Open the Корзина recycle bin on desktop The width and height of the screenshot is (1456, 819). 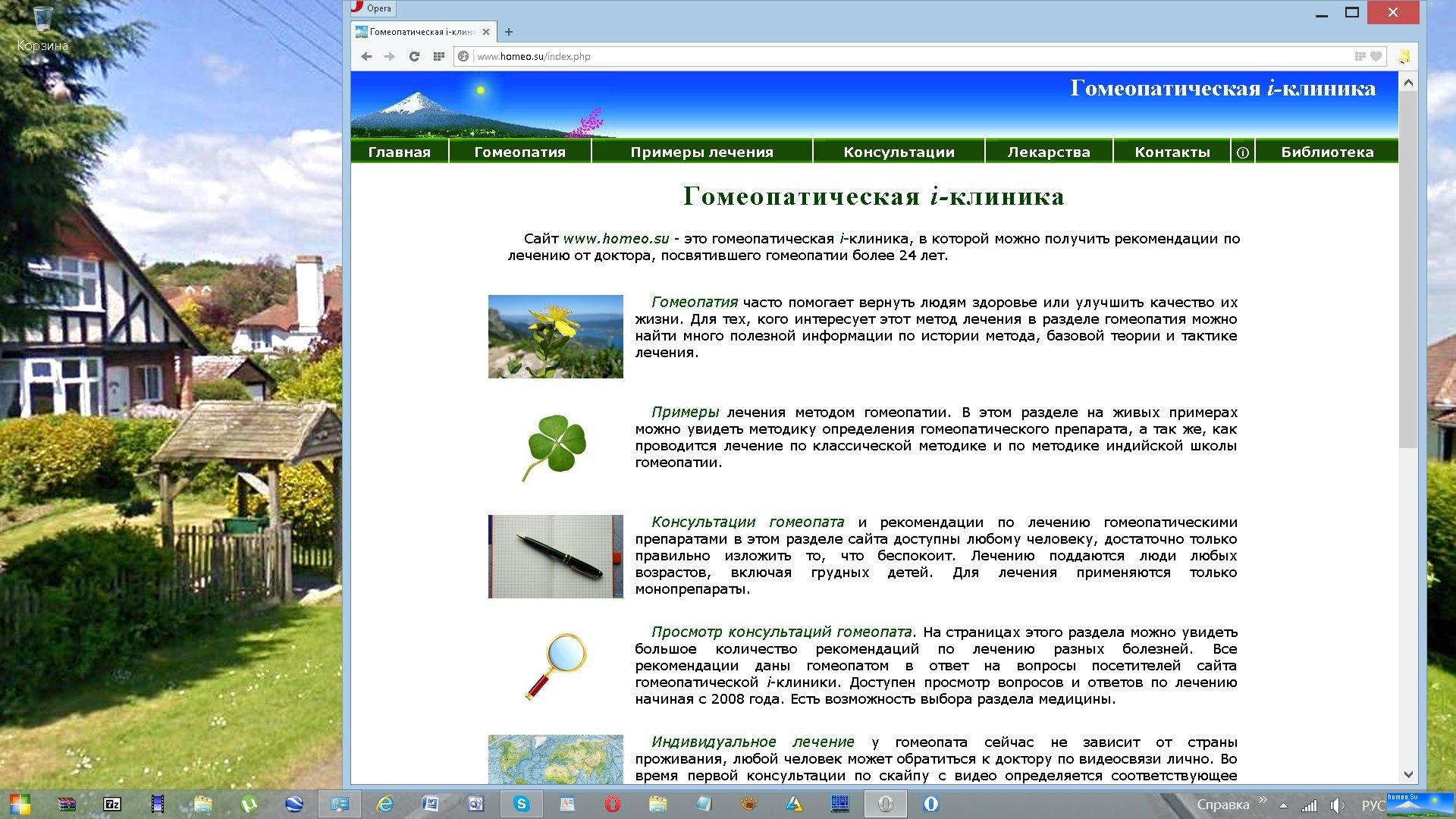(x=42, y=30)
